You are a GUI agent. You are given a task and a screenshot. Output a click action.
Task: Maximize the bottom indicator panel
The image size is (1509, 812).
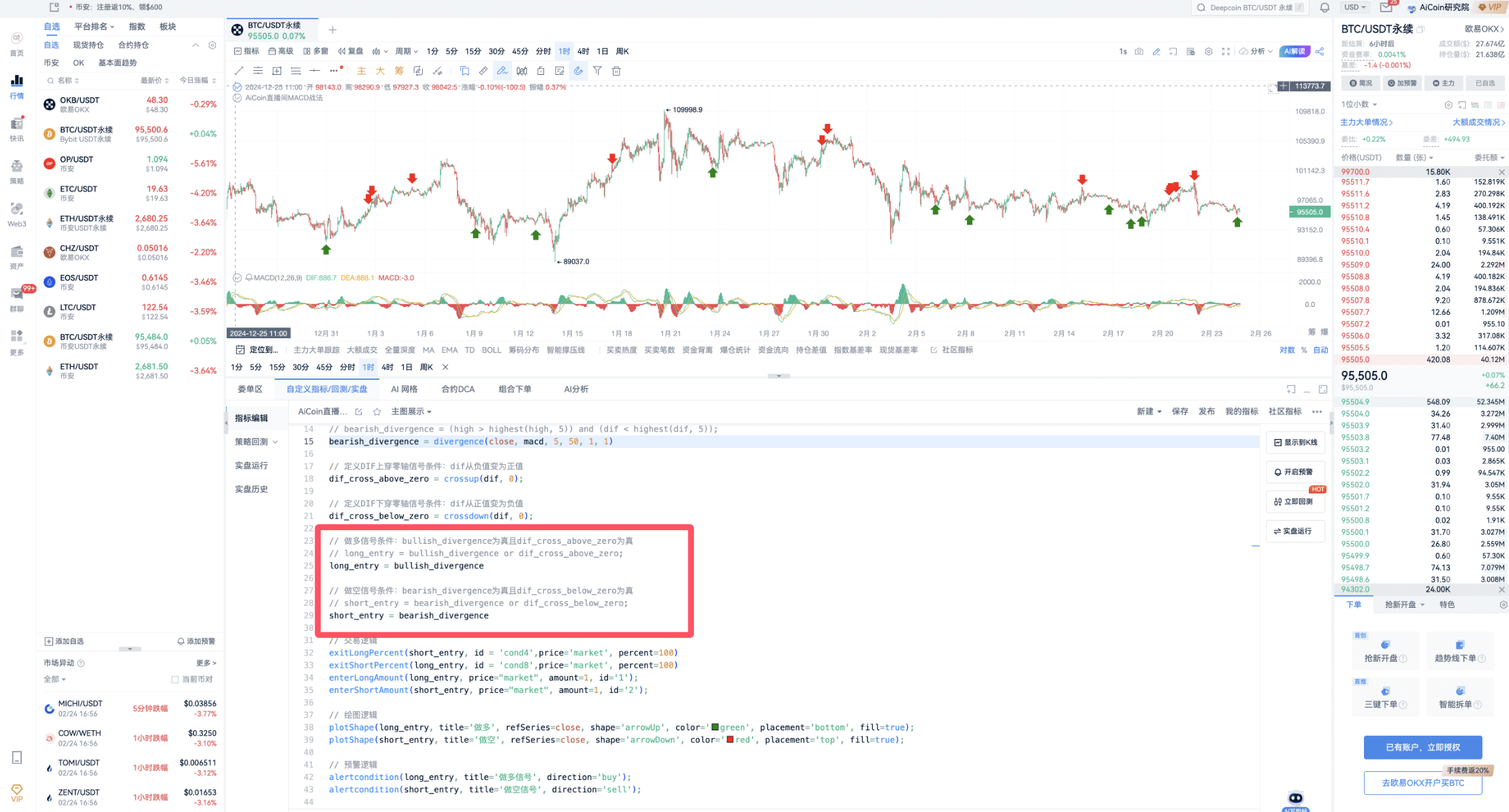1323,389
